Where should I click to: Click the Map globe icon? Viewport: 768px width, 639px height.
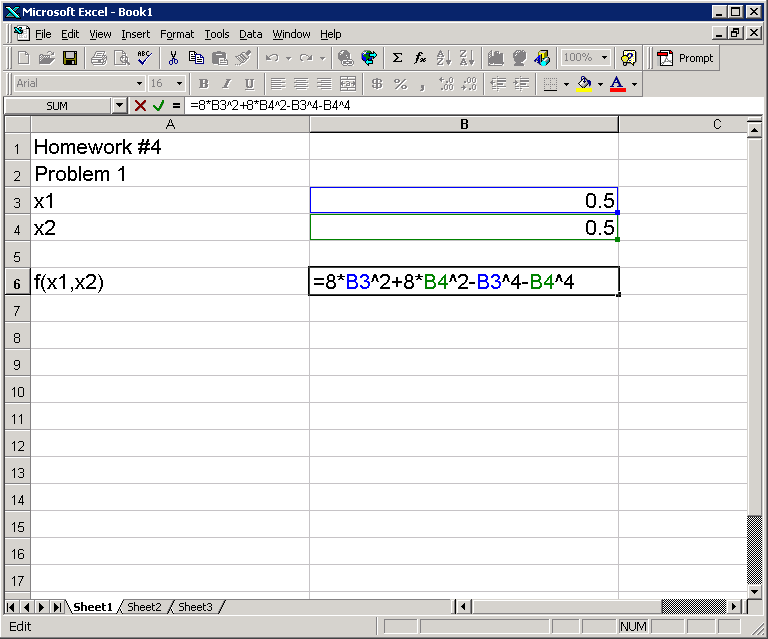point(519,58)
